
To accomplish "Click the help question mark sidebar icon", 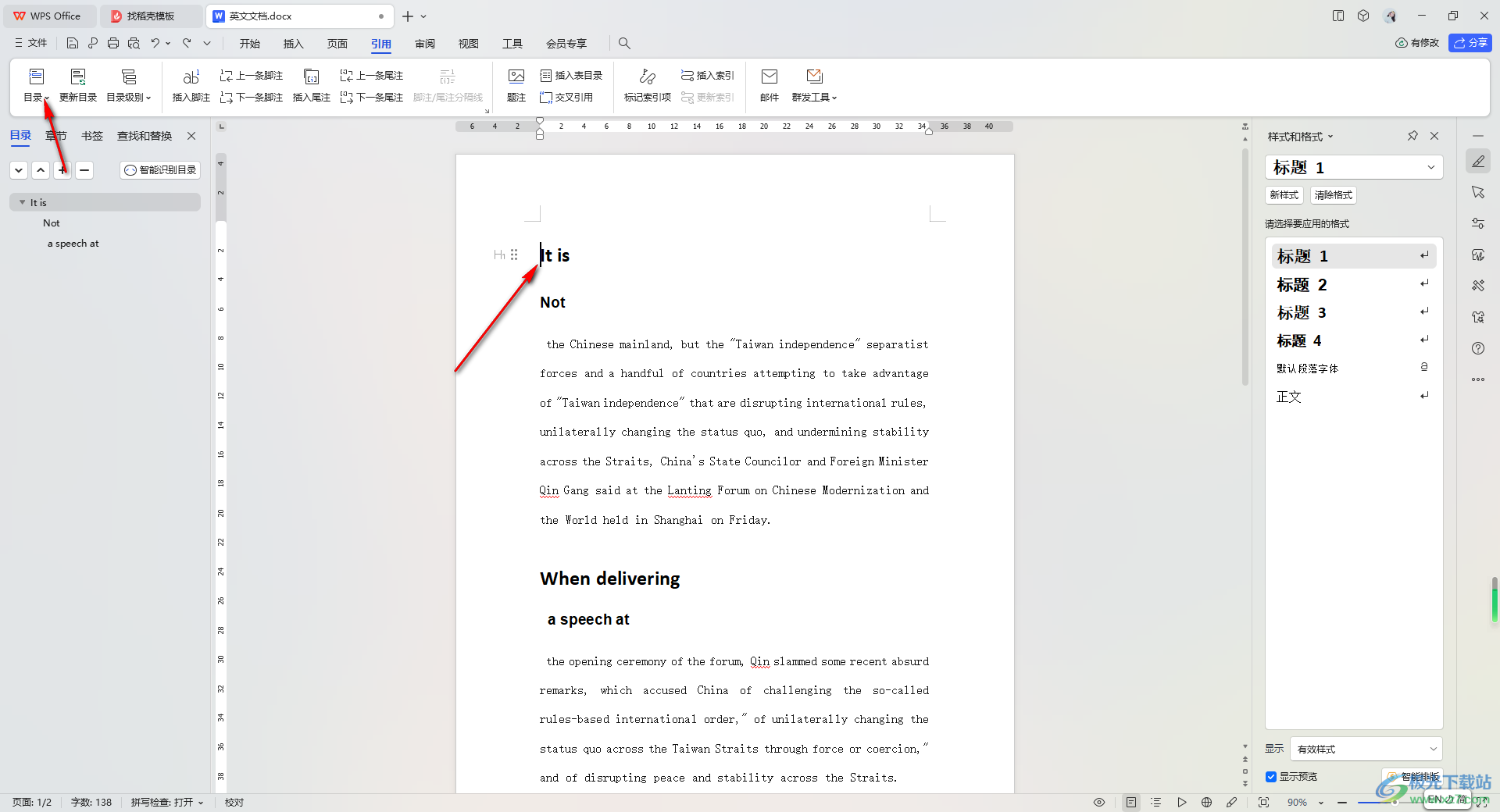I will coord(1478,348).
